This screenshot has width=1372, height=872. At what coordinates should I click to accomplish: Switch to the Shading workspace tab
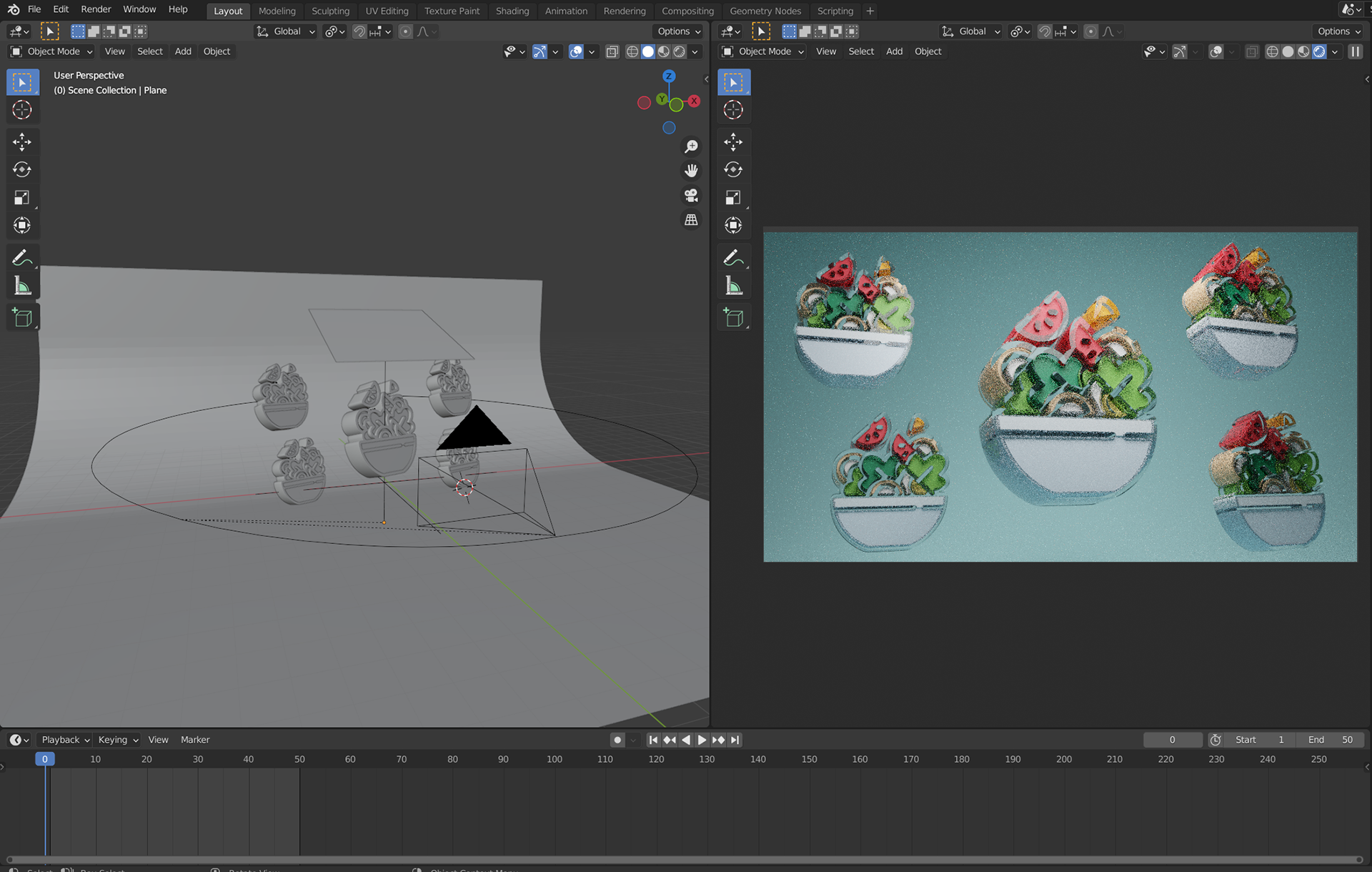click(512, 11)
